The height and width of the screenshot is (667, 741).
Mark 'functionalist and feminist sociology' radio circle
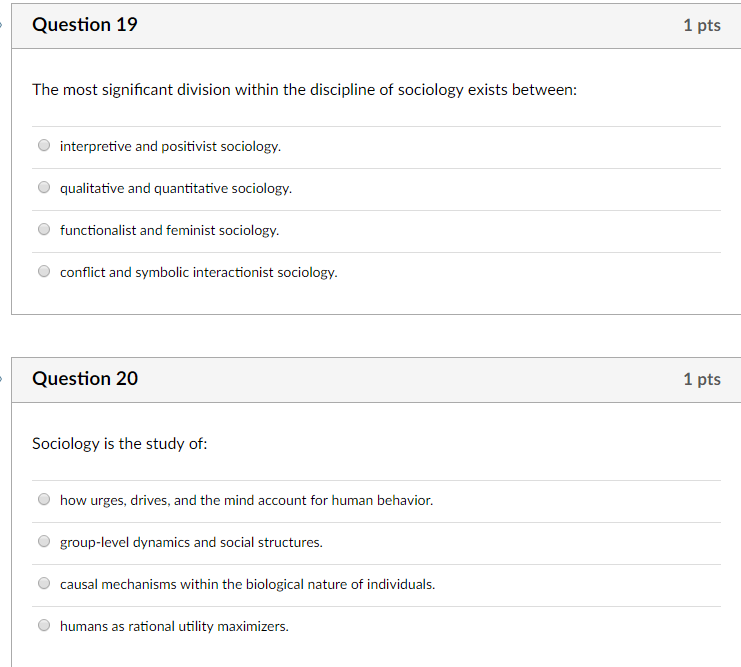(44, 229)
